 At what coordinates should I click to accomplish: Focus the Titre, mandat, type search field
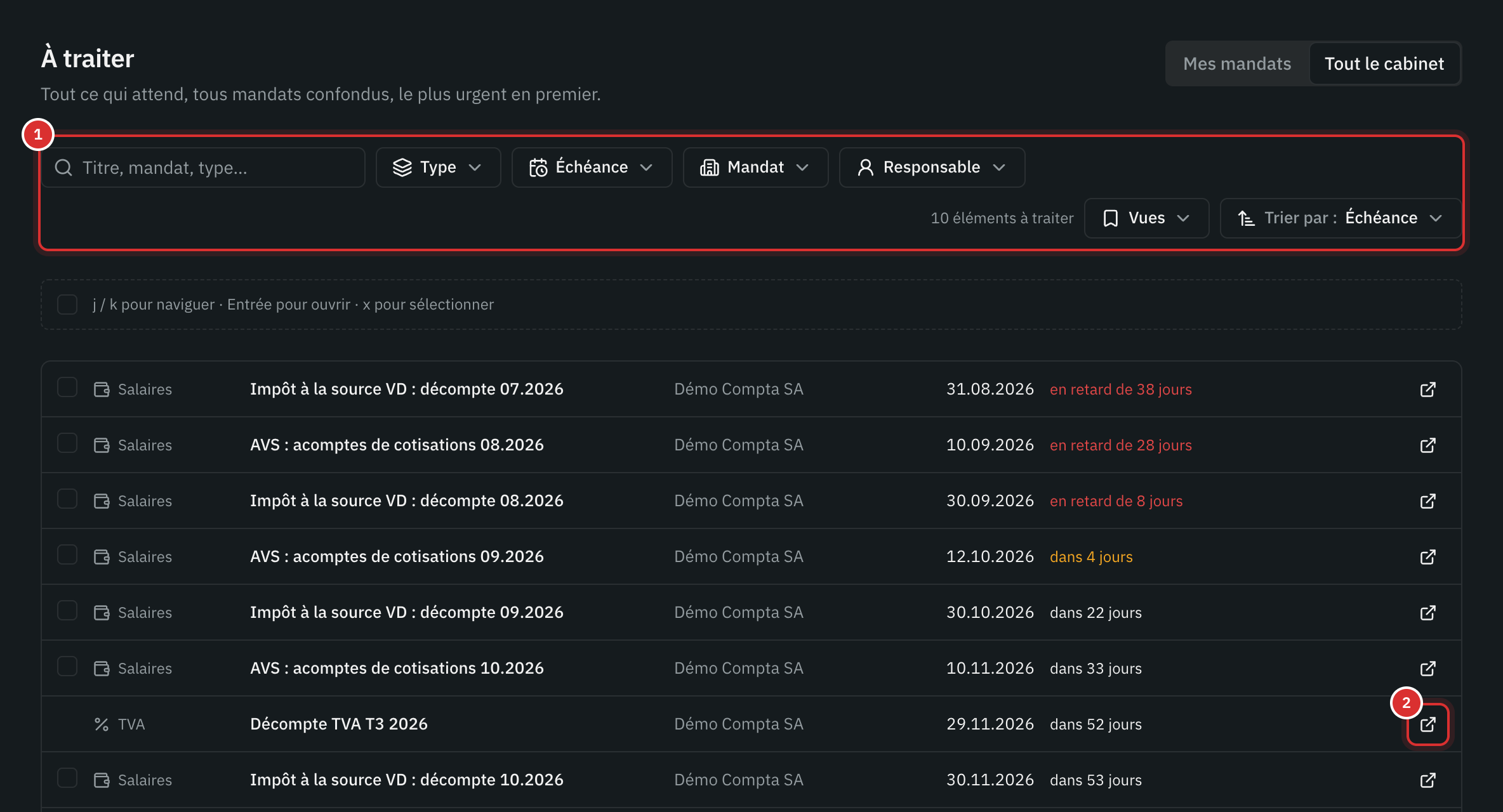203,167
